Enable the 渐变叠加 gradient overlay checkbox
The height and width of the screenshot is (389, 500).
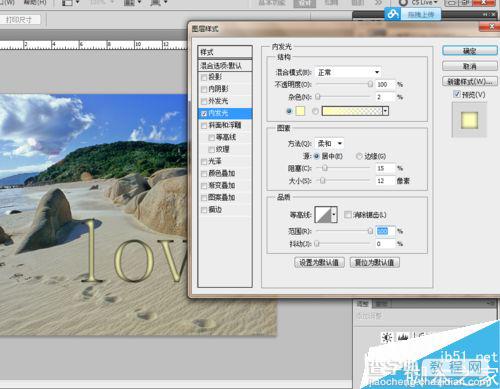204,186
